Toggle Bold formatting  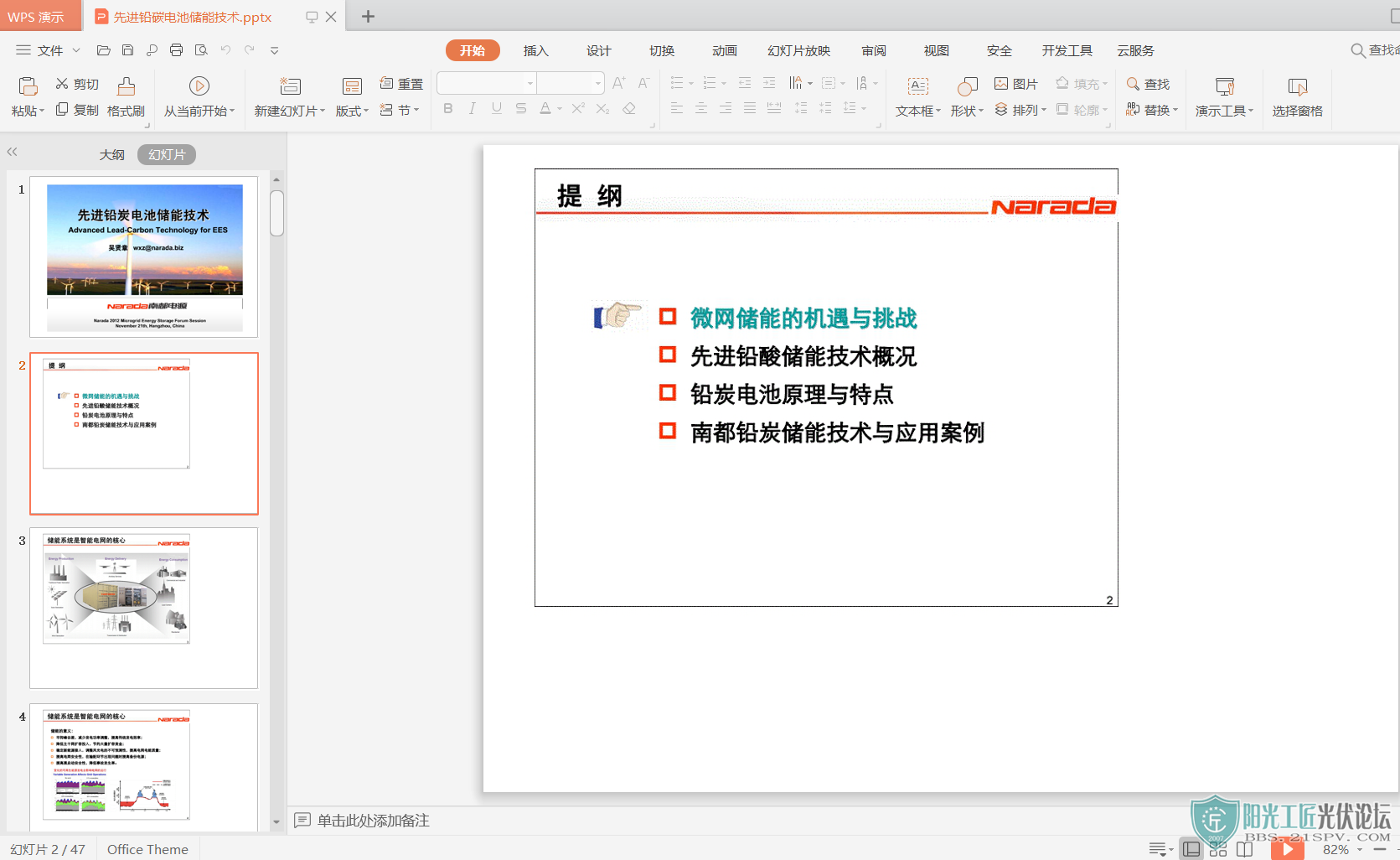448,108
